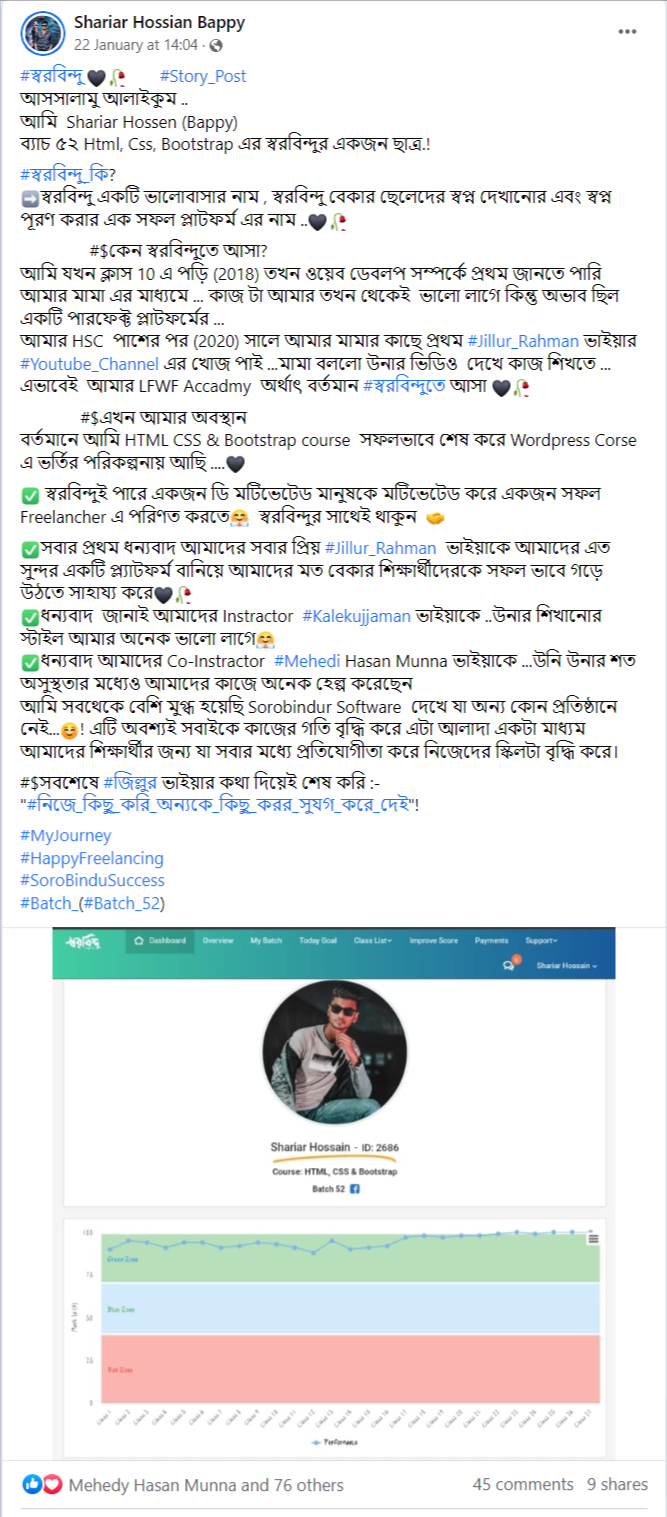Click the red love reaction icon

click(x=50, y=1484)
